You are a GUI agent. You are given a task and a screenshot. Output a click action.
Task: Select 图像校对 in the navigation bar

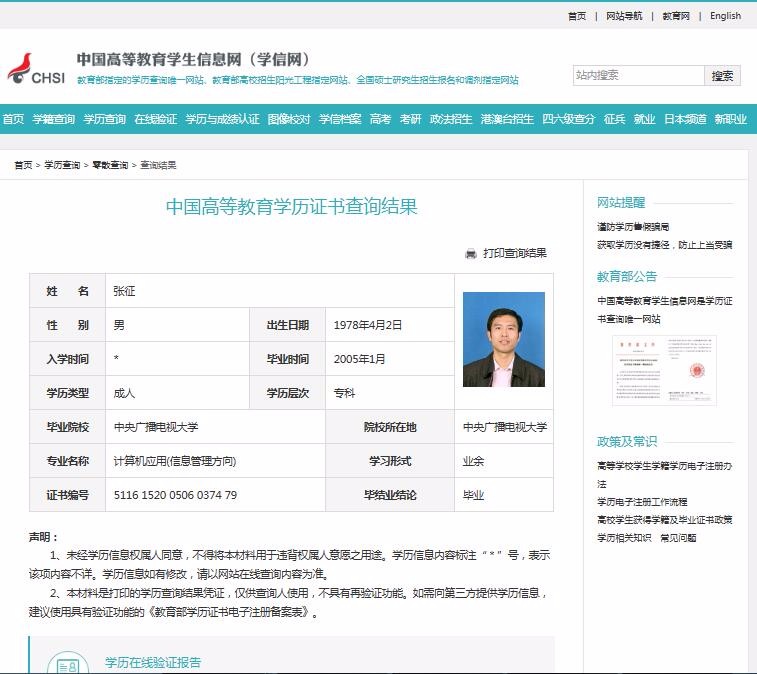[x=289, y=119]
